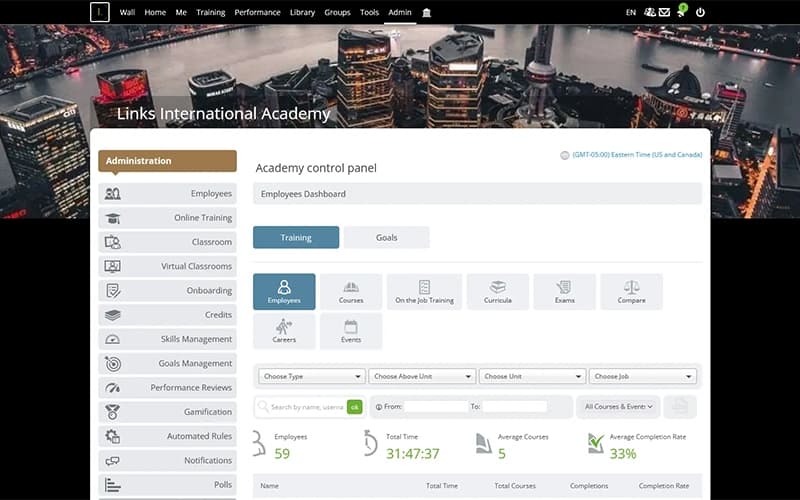The width and height of the screenshot is (800, 500).
Task: Switch to the Goals tab
Action: point(386,238)
